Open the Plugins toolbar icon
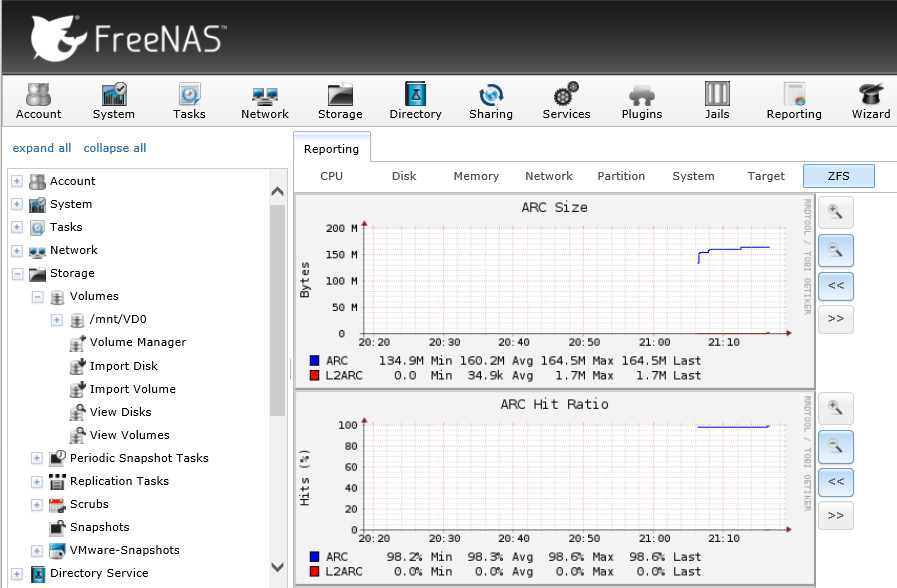 coord(642,101)
